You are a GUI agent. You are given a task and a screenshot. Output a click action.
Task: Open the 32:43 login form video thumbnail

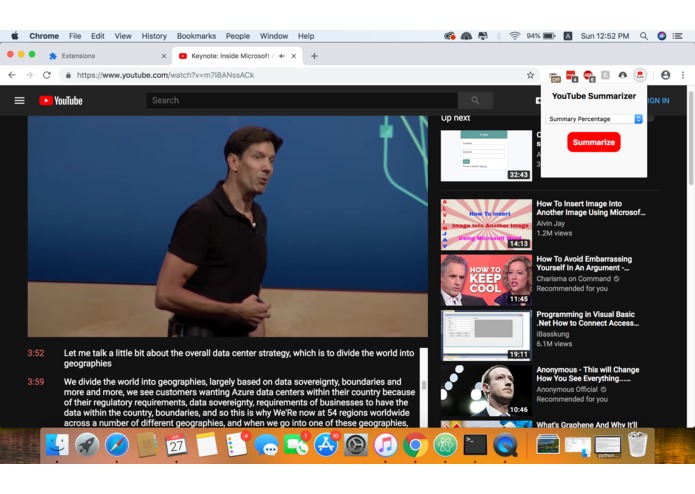486,156
